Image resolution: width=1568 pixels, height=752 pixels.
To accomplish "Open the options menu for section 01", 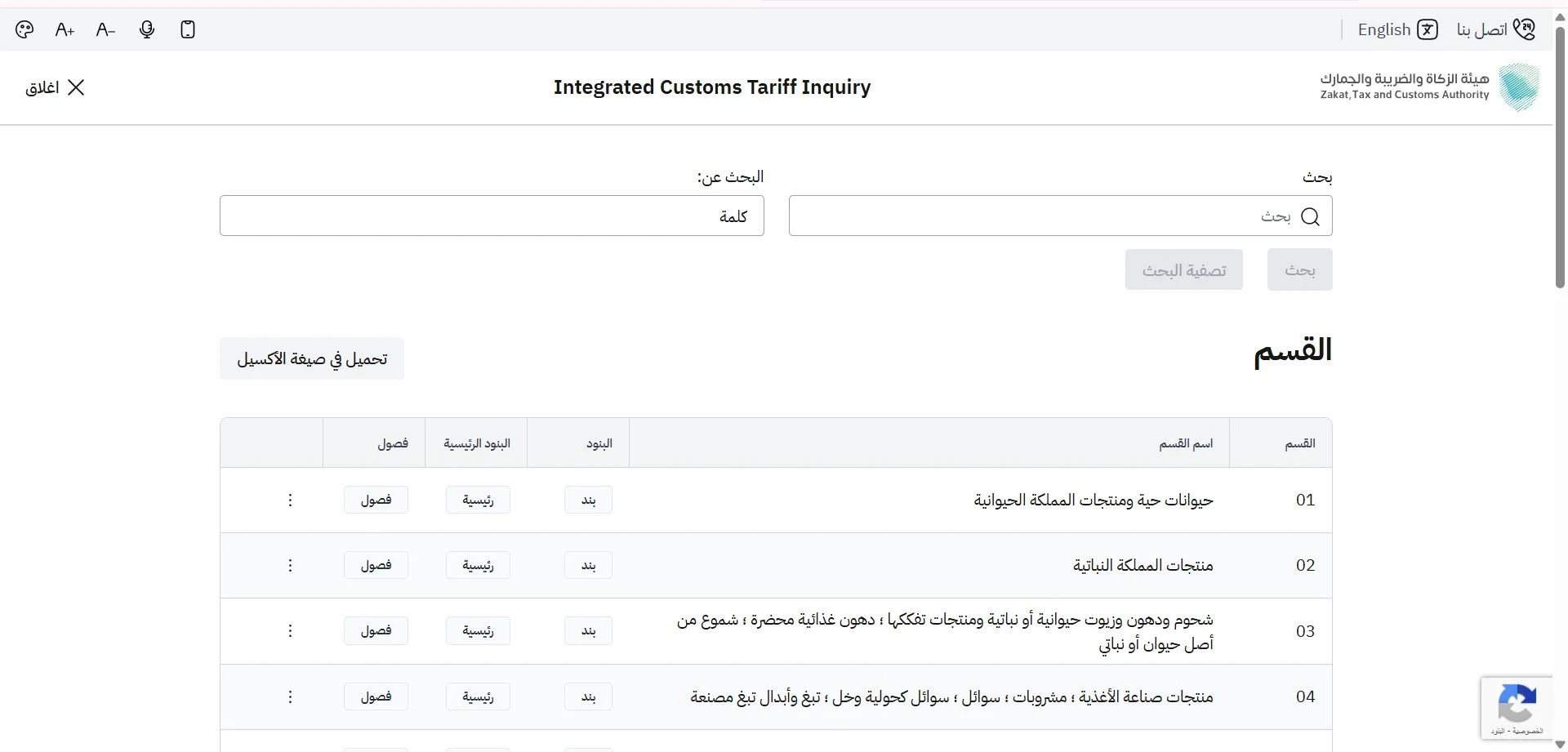I will 290,500.
